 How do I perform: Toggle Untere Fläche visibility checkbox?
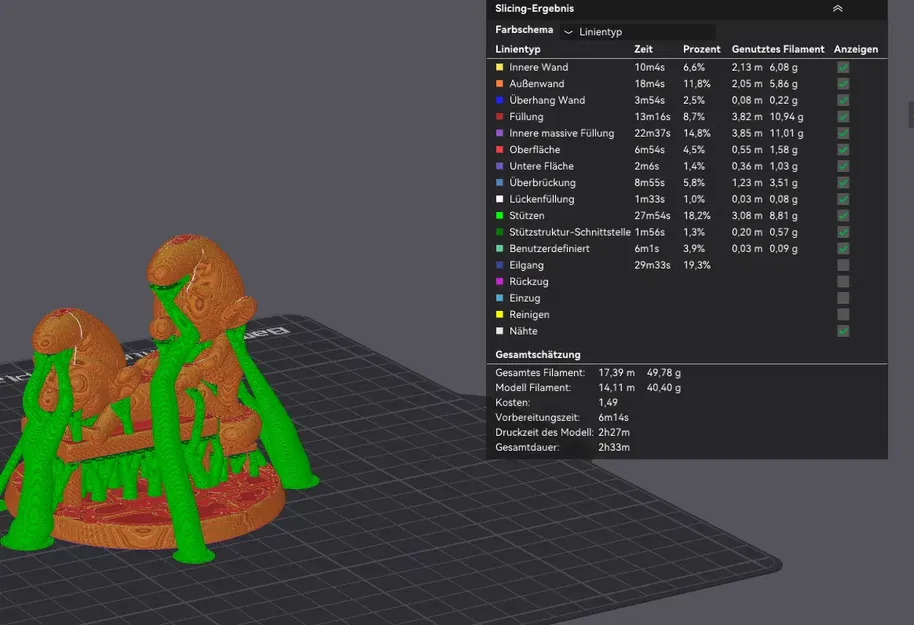[843, 166]
